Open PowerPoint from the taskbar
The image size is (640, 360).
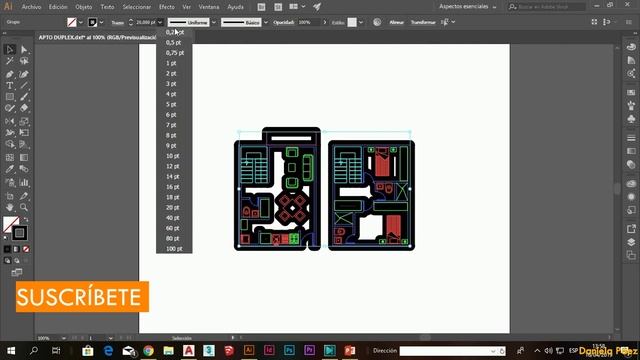tap(350, 350)
